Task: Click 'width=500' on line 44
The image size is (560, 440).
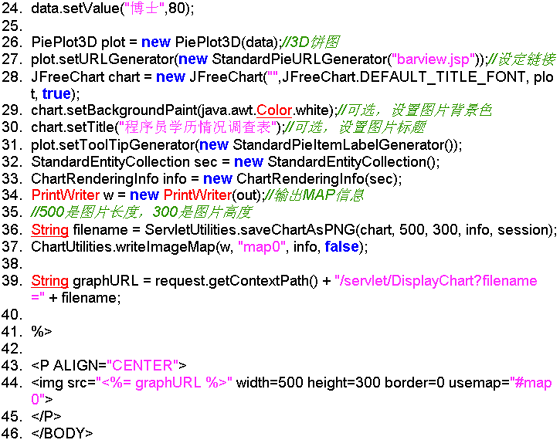Action: coord(269,383)
